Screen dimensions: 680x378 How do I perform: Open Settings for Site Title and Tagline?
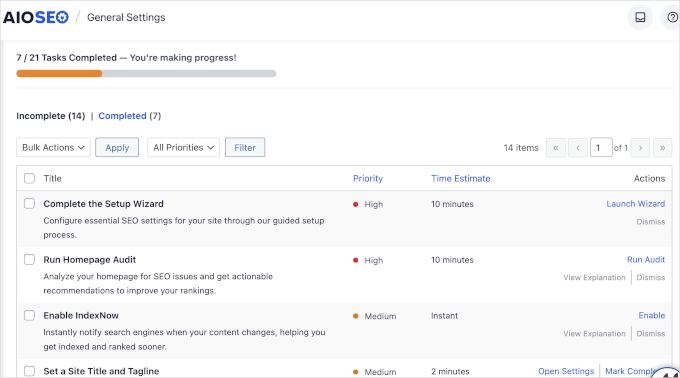pos(566,371)
